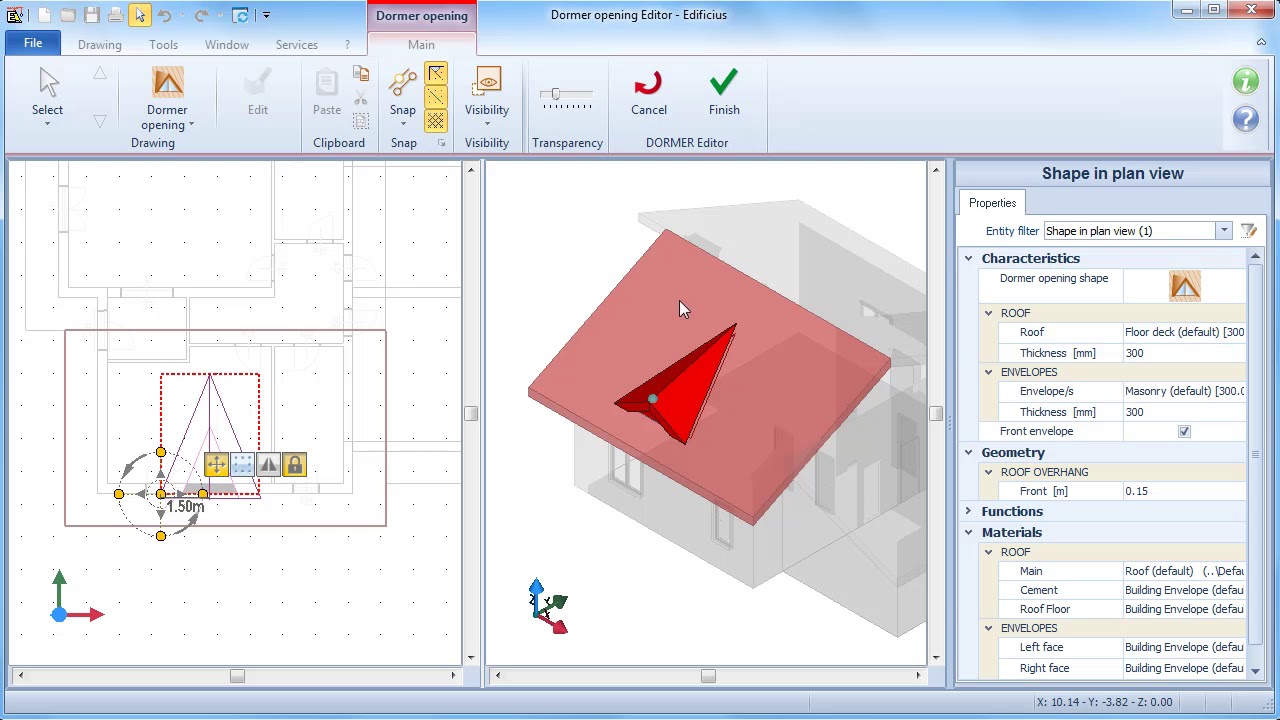1280x720 pixels.
Task: Click the move handle icon in plan view
Action: coord(216,465)
